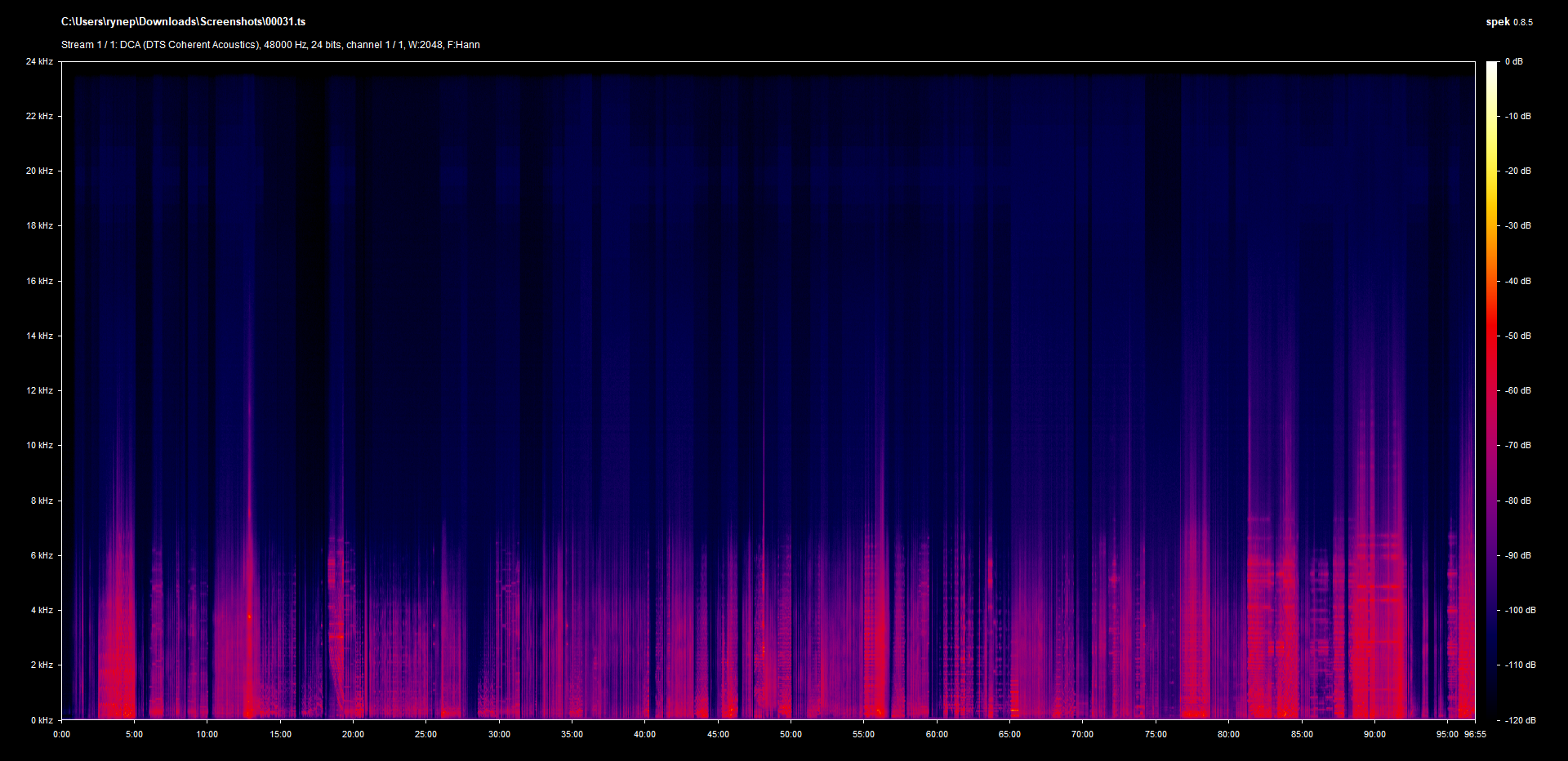Screen dimensions: 1568x761
Task: Click the 0:00 time axis marker
Action: [62, 734]
